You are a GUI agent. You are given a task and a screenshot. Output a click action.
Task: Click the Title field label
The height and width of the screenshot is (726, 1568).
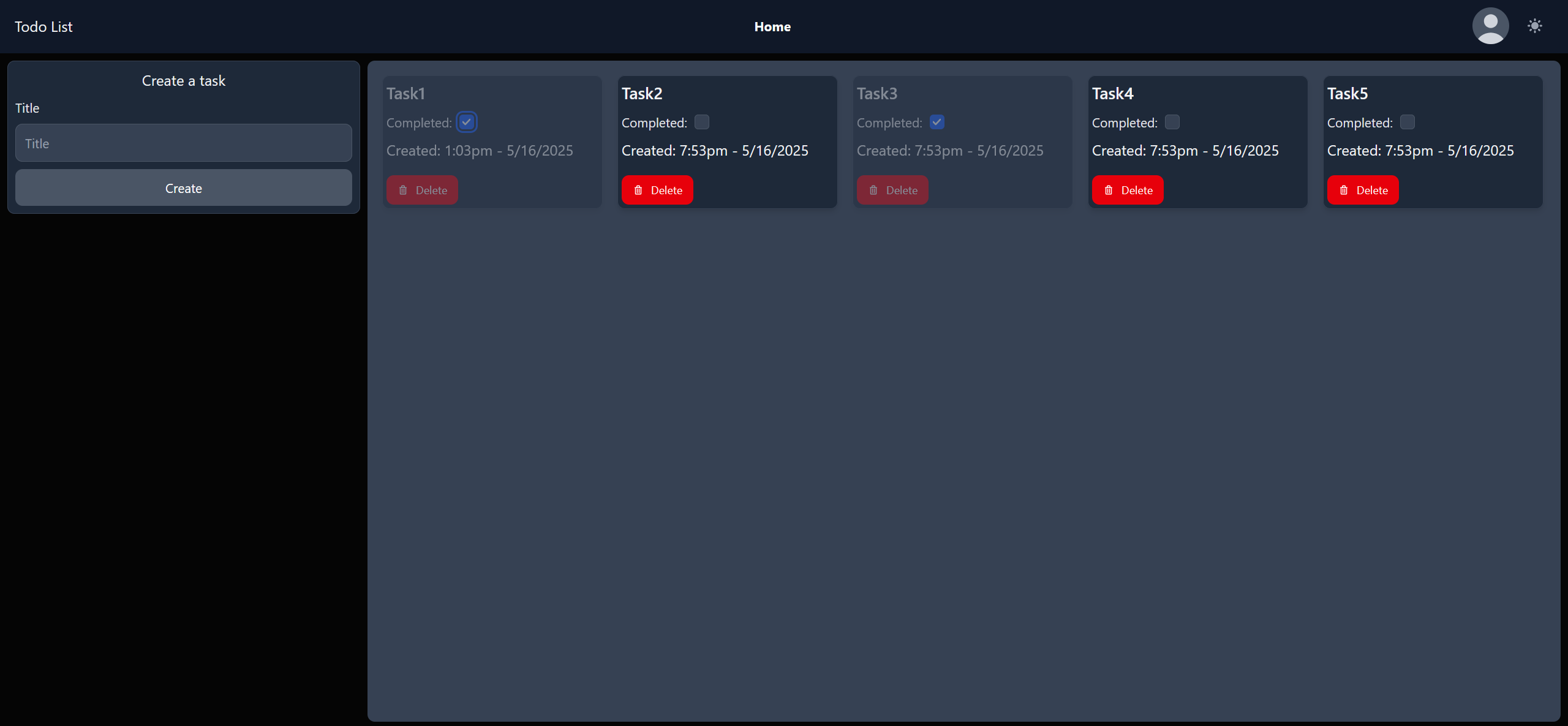27,108
